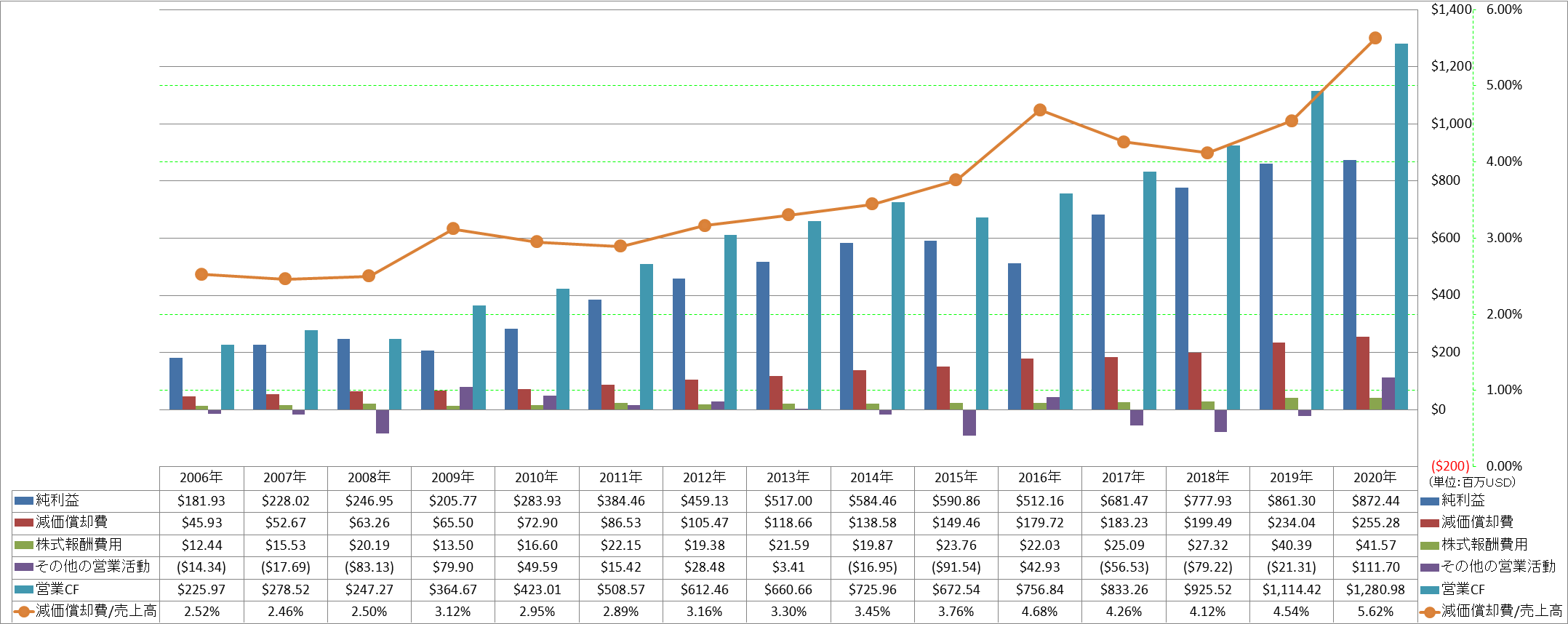
Task: Click the 純利益 value $872.44
Action: click(1375, 501)
